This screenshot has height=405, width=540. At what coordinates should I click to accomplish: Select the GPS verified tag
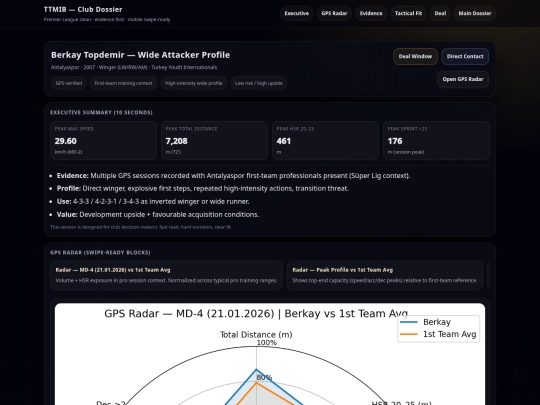click(69, 83)
